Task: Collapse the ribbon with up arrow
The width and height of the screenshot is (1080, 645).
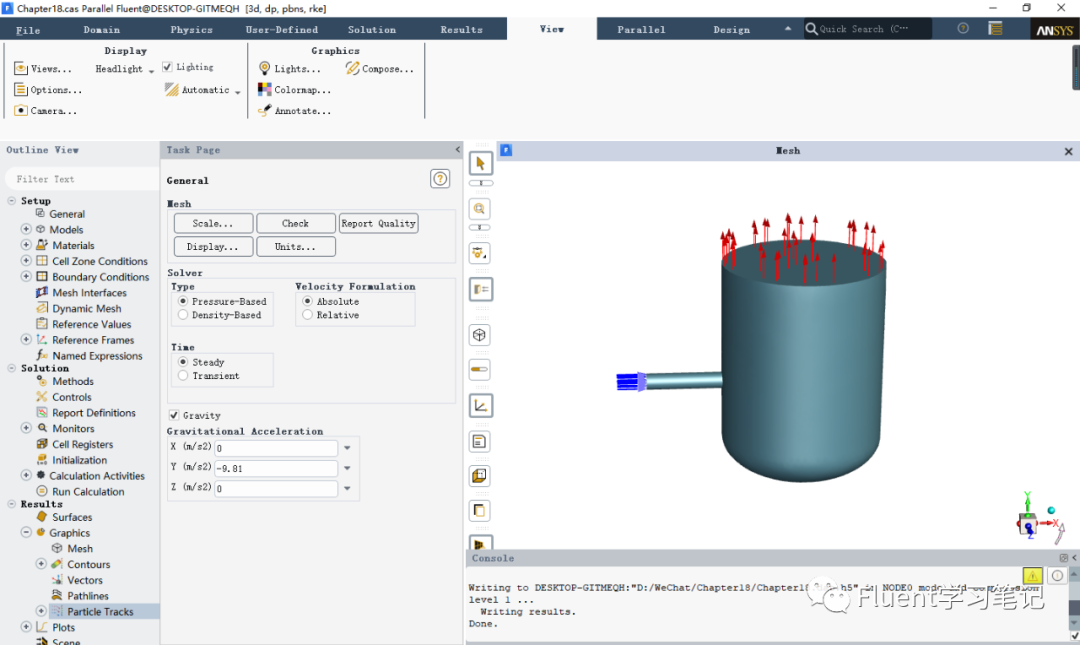Action: click(x=787, y=29)
